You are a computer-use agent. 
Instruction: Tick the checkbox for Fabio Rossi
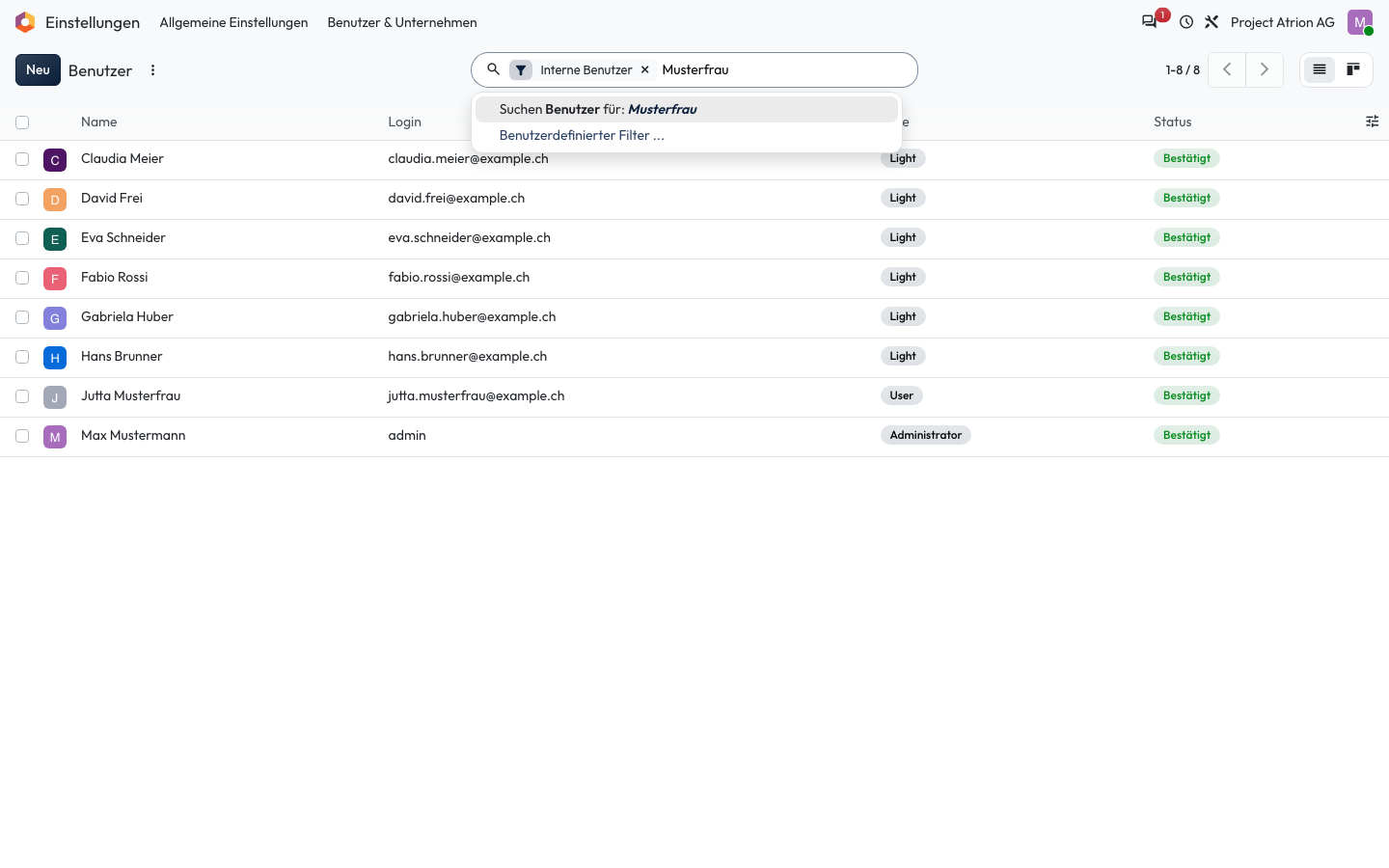click(22, 278)
